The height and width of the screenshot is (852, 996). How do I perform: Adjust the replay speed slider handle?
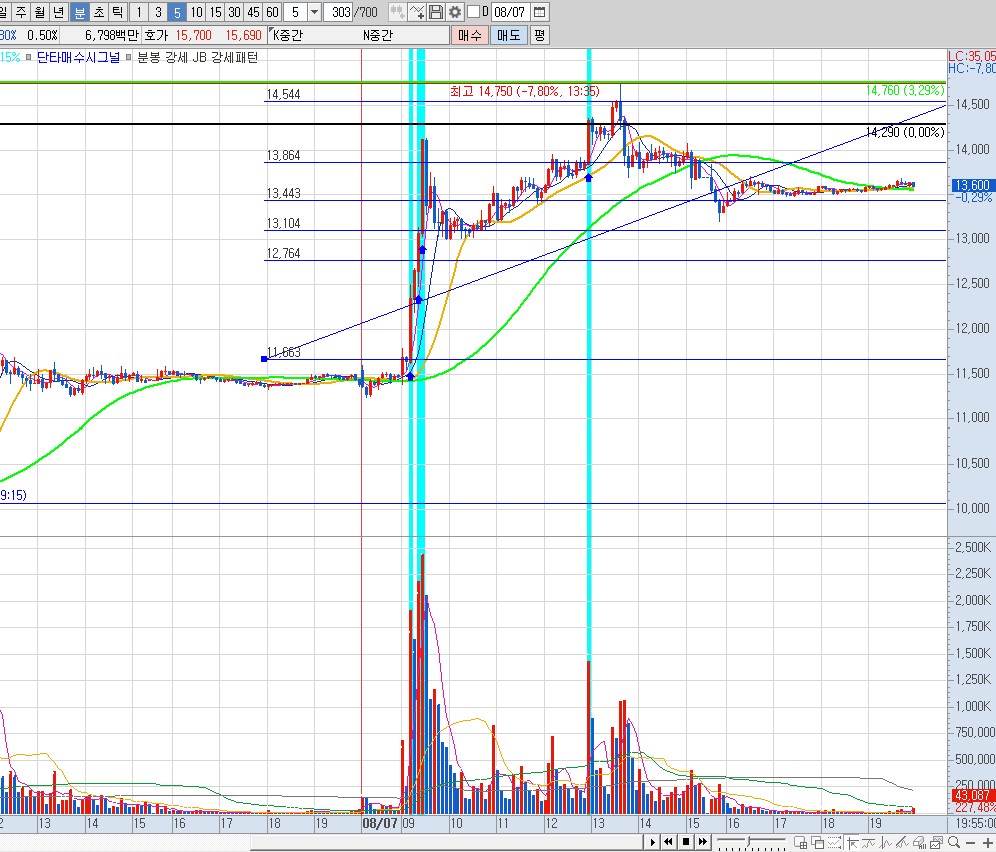[748, 841]
